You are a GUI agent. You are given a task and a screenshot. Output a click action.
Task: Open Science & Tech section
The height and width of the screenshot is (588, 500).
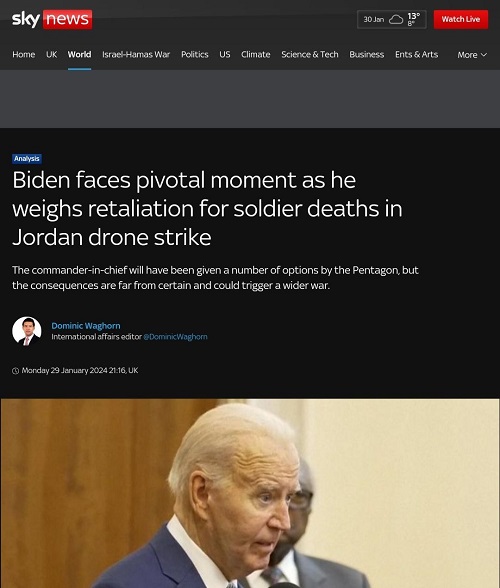[x=310, y=54]
